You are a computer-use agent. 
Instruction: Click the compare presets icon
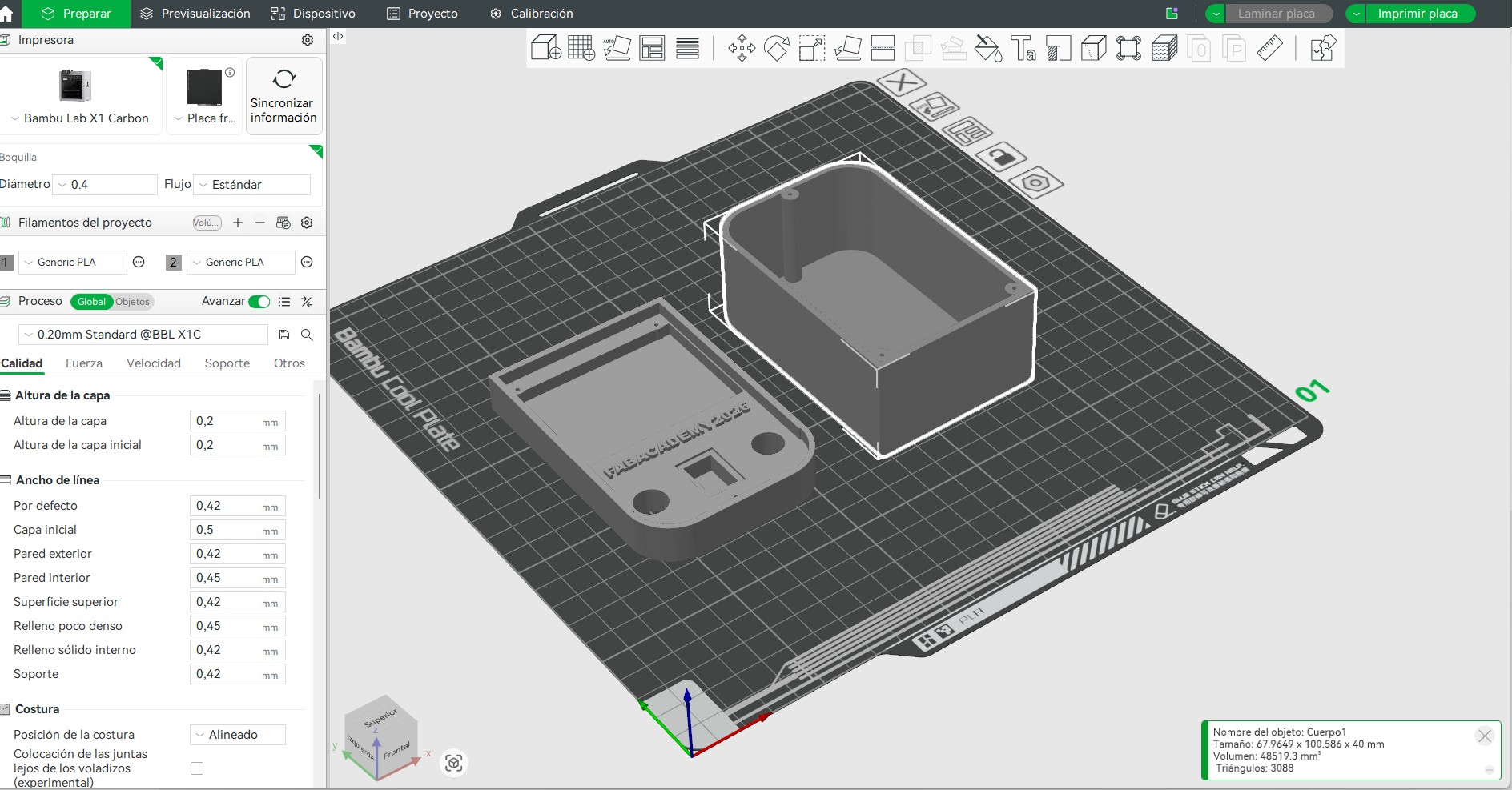click(x=307, y=302)
